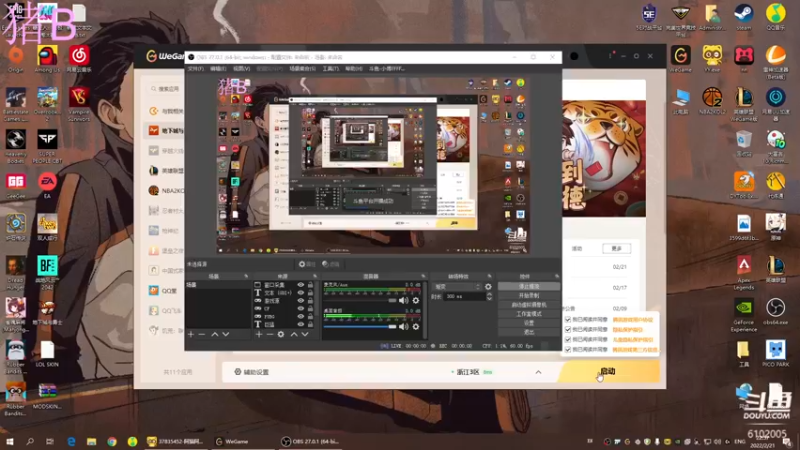Click 开始录制 button in OBS controls

(x=529, y=295)
